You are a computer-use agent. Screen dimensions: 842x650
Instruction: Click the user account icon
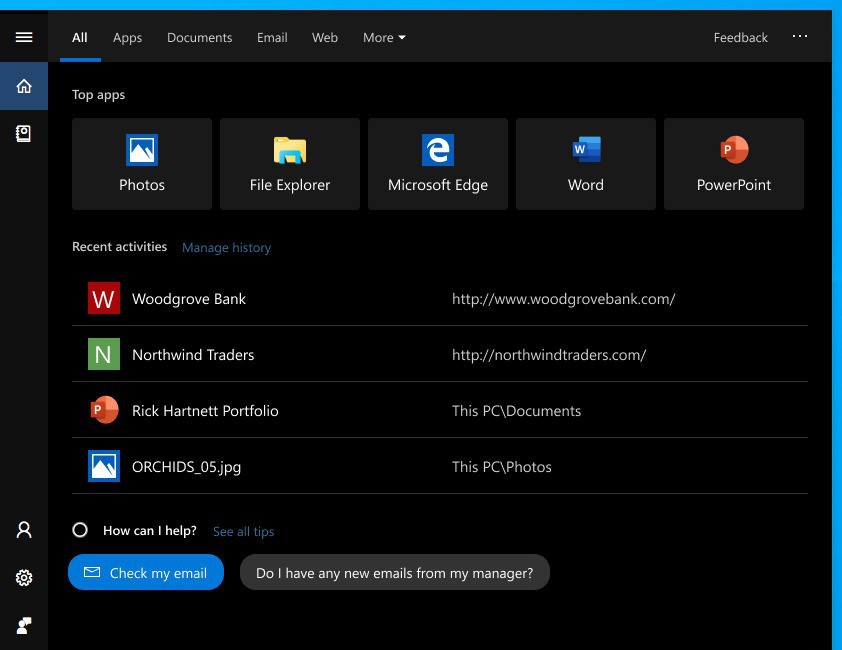click(x=24, y=530)
